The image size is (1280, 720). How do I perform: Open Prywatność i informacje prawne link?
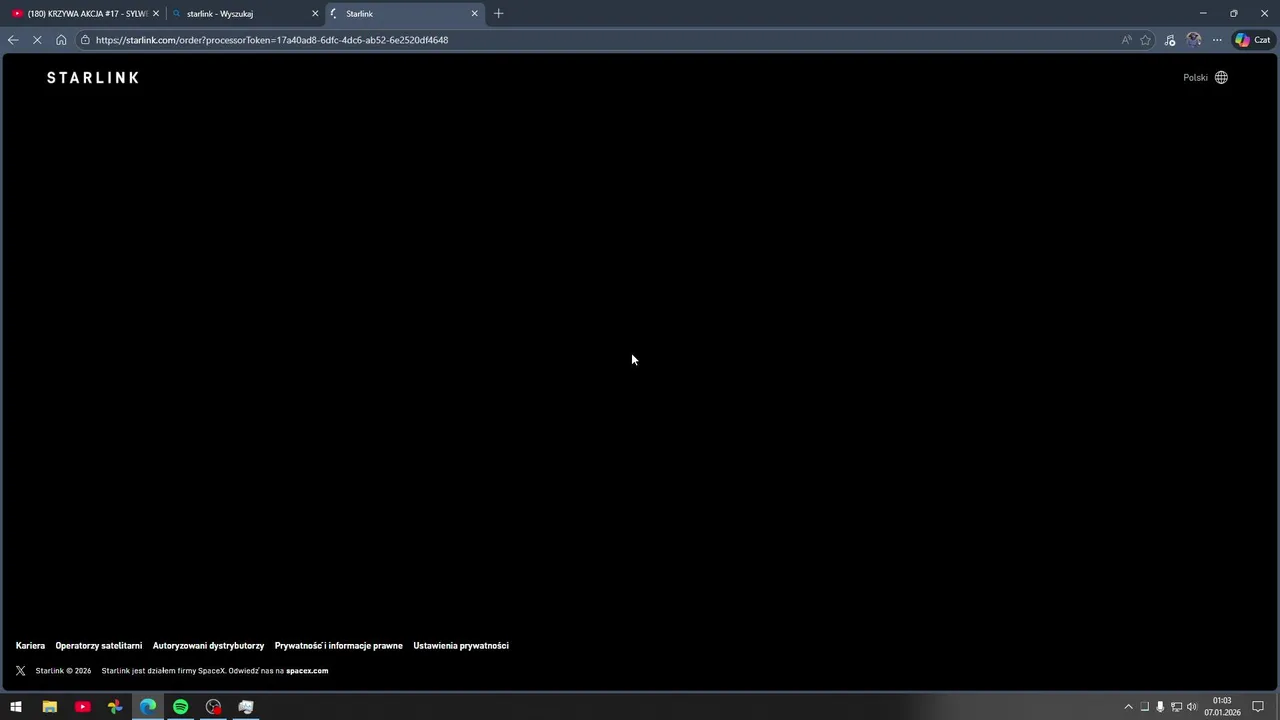pyautogui.click(x=339, y=646)
